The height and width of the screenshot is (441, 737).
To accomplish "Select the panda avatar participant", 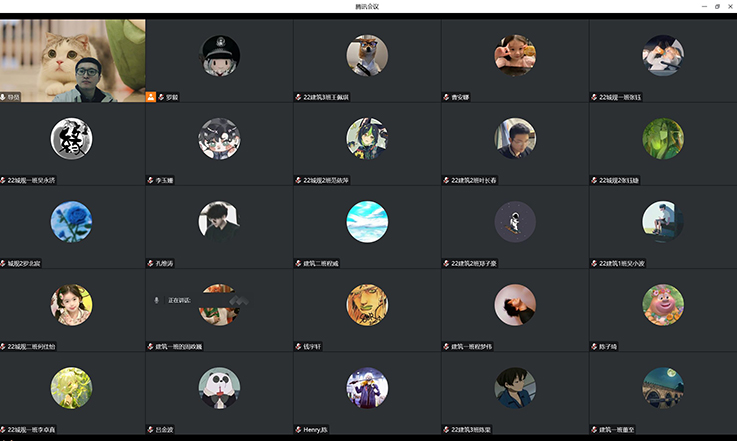I will [x=219, y=388].
